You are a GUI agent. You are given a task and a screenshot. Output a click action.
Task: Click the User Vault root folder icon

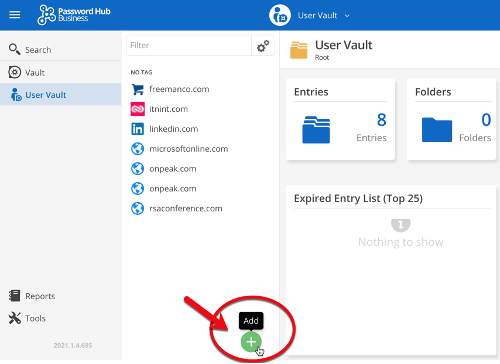[x=299, y=50]
